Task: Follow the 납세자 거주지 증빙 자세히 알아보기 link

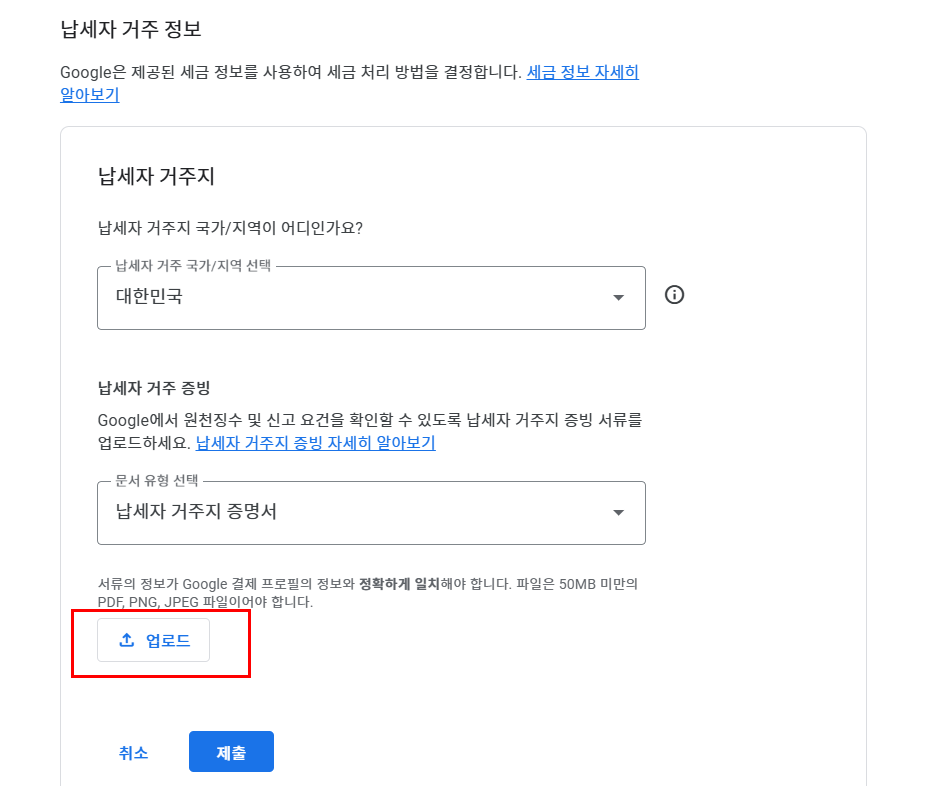Action: point(315,443)
